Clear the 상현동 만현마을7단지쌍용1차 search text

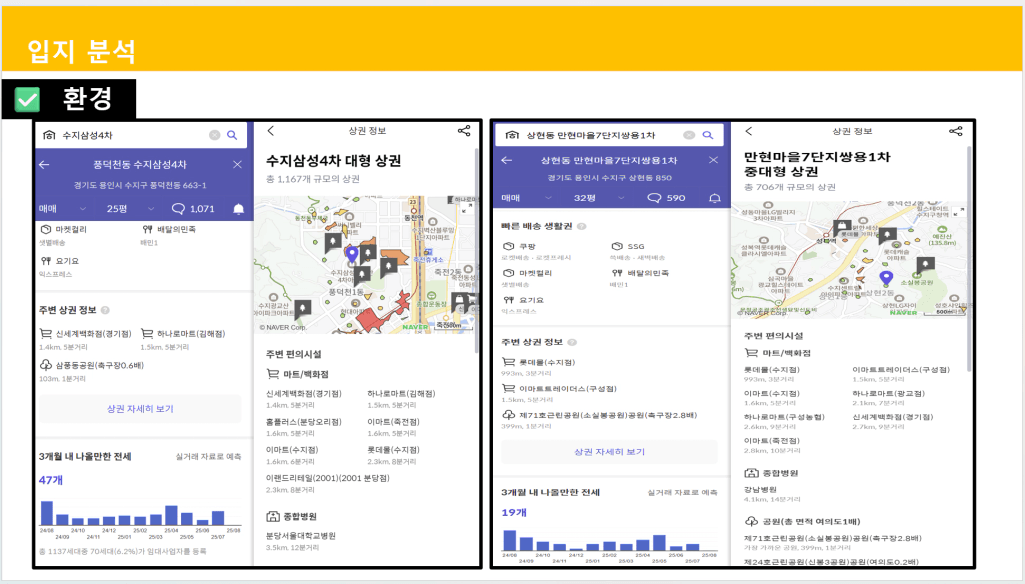689,135
